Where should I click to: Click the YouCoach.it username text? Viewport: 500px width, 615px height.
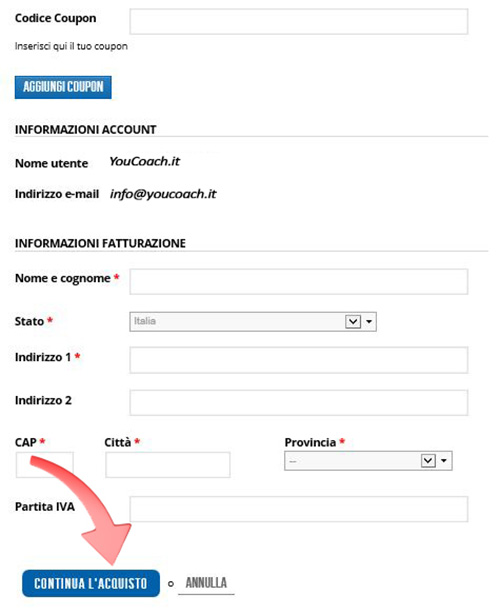click(x=144, y=161)
